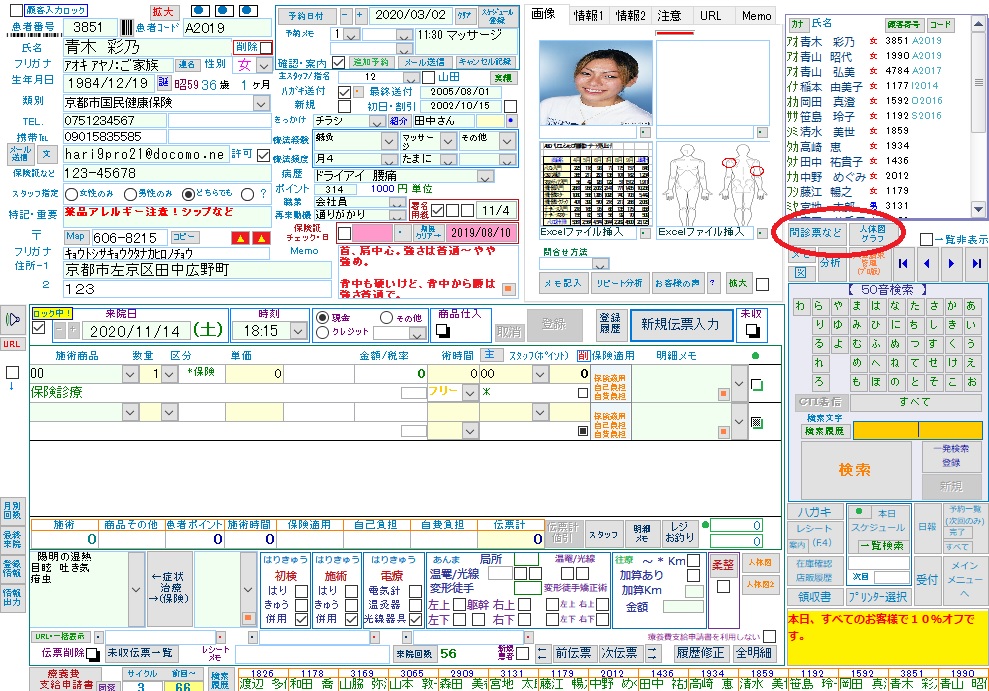This screenshot has height=691, width=989.
Task: Click the 人体図グラフ button
Action: (873, 234)
